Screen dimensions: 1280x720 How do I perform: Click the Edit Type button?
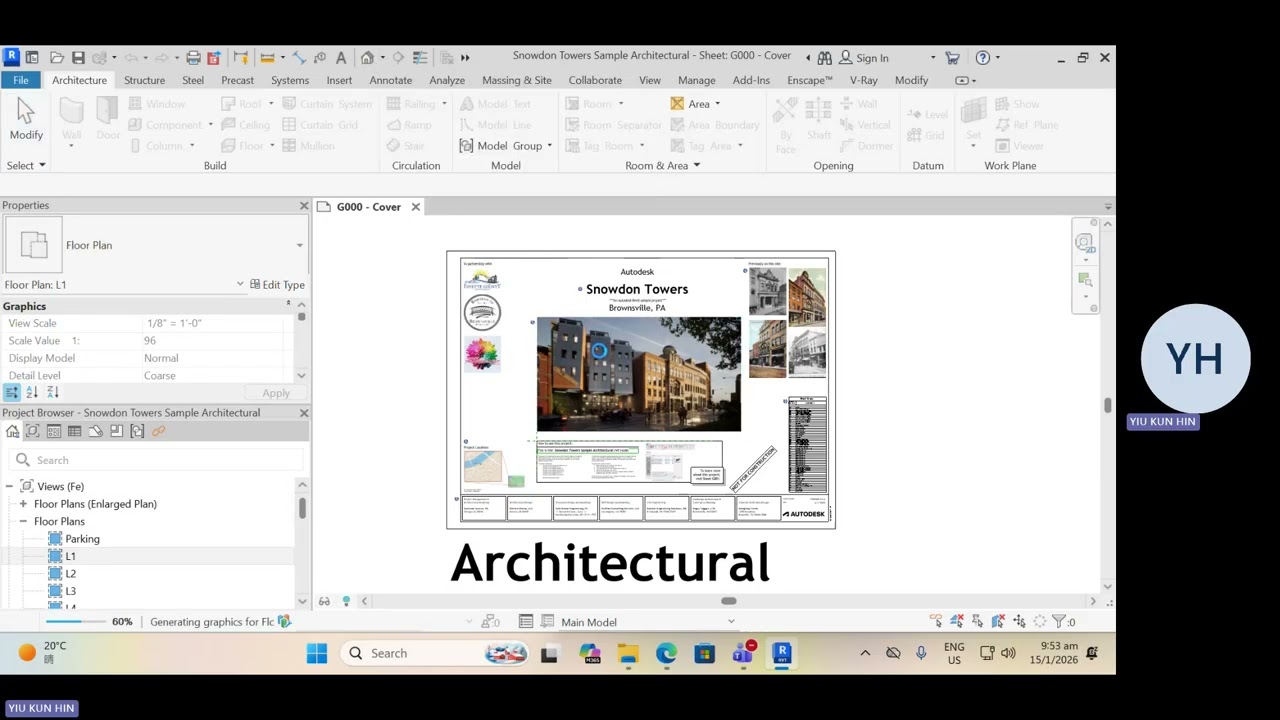point(277,284)
